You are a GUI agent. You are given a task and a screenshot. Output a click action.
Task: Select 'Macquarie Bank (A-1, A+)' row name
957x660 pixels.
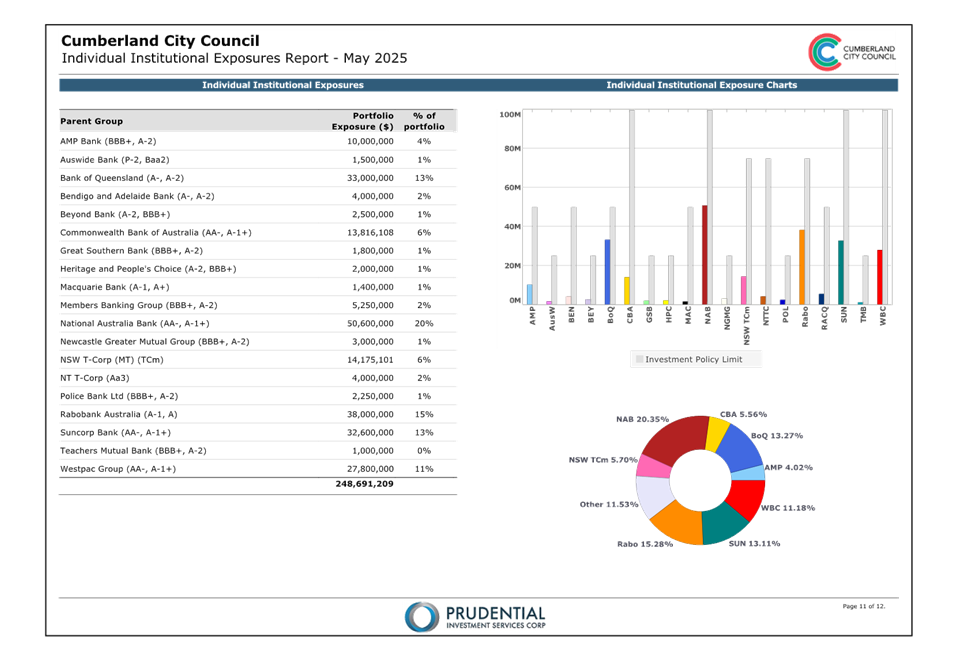tap(115, 287)
